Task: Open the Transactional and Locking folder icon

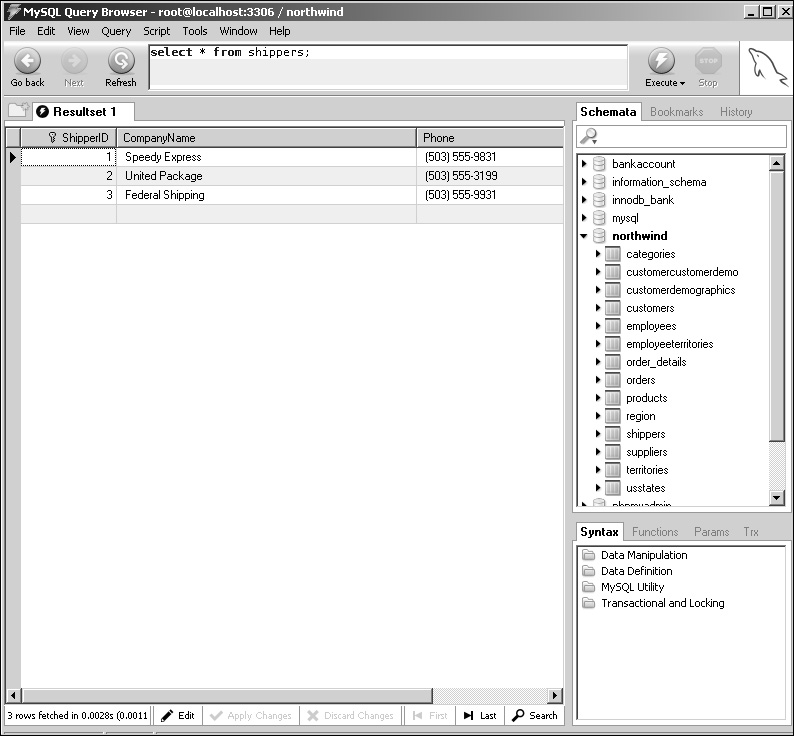Action: click(588, 603)
